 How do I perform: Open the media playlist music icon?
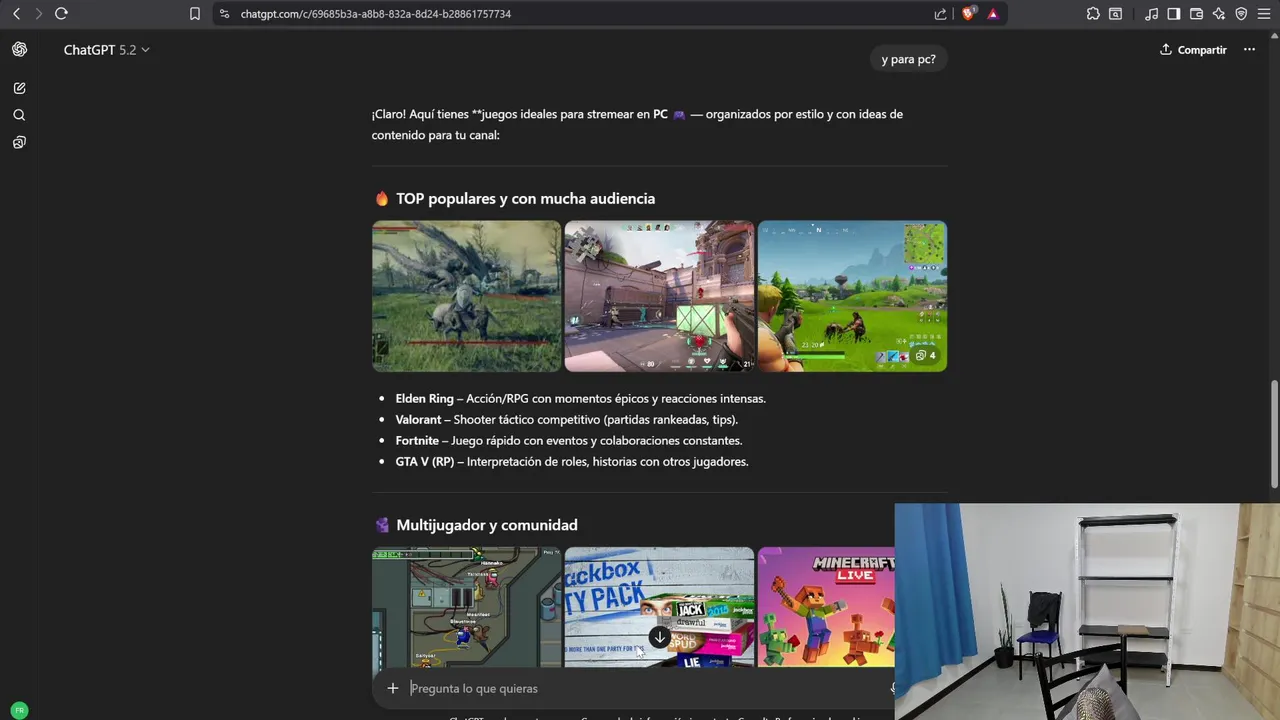[x=1152, y=14]
